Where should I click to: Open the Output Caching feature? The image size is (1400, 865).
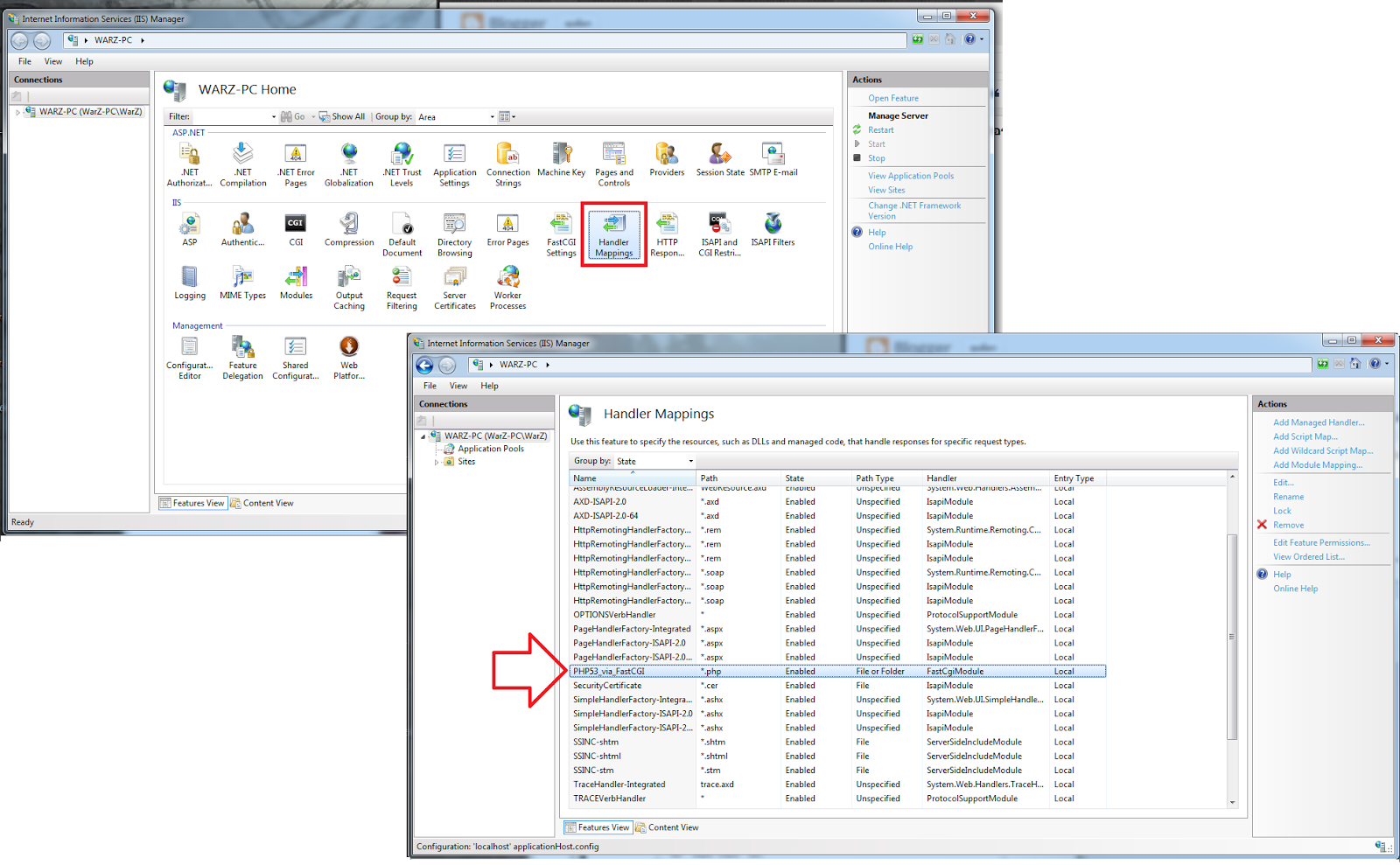pyautogui.click(x=349, y=288)
